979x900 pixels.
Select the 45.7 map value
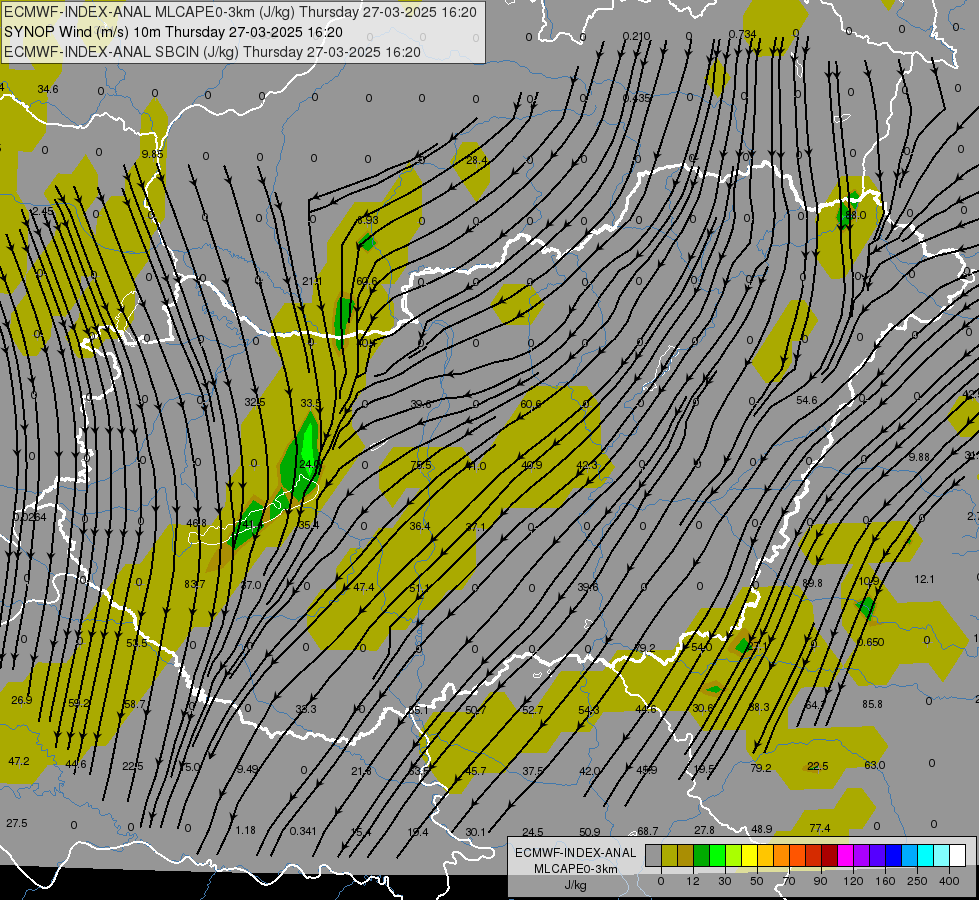tap(476, 771)
